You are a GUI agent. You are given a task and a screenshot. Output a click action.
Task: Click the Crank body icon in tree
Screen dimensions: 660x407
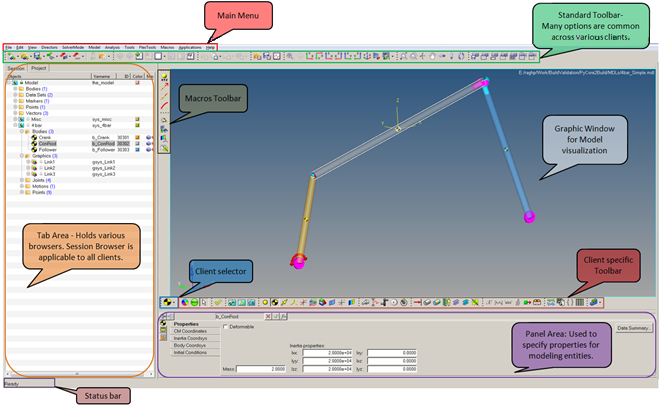(35, 138)
